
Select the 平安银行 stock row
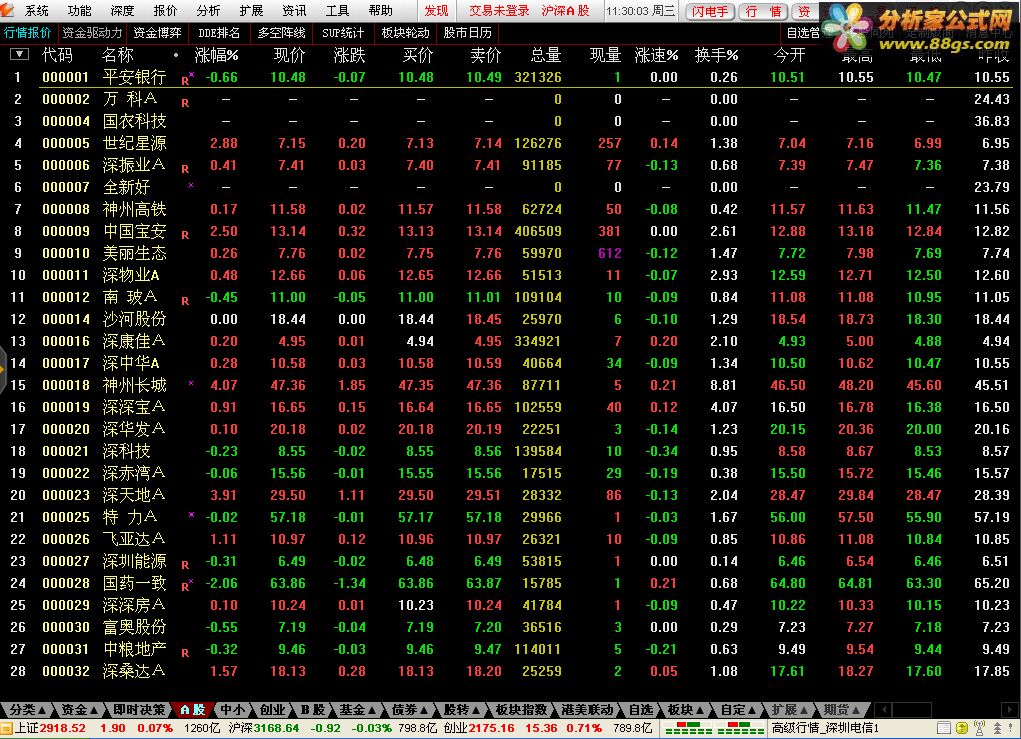510,77
